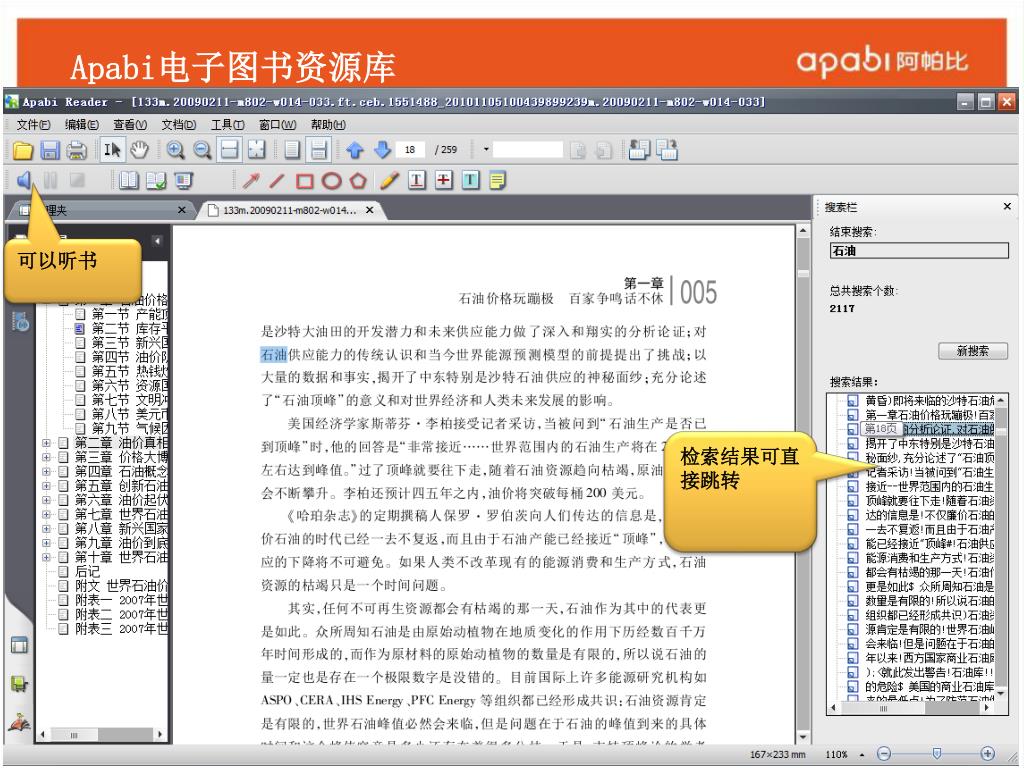Open the presentation screen mode icon

coord(184,180)
